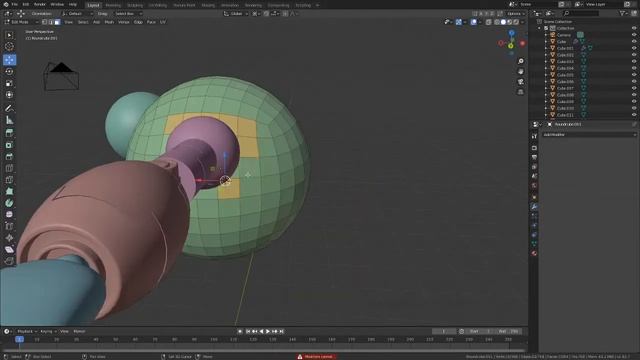This screenshot has height=360, width=640.
Task: Hide the Camera object via eye icon
Action: pyautogui.click(x=634, y=35)
